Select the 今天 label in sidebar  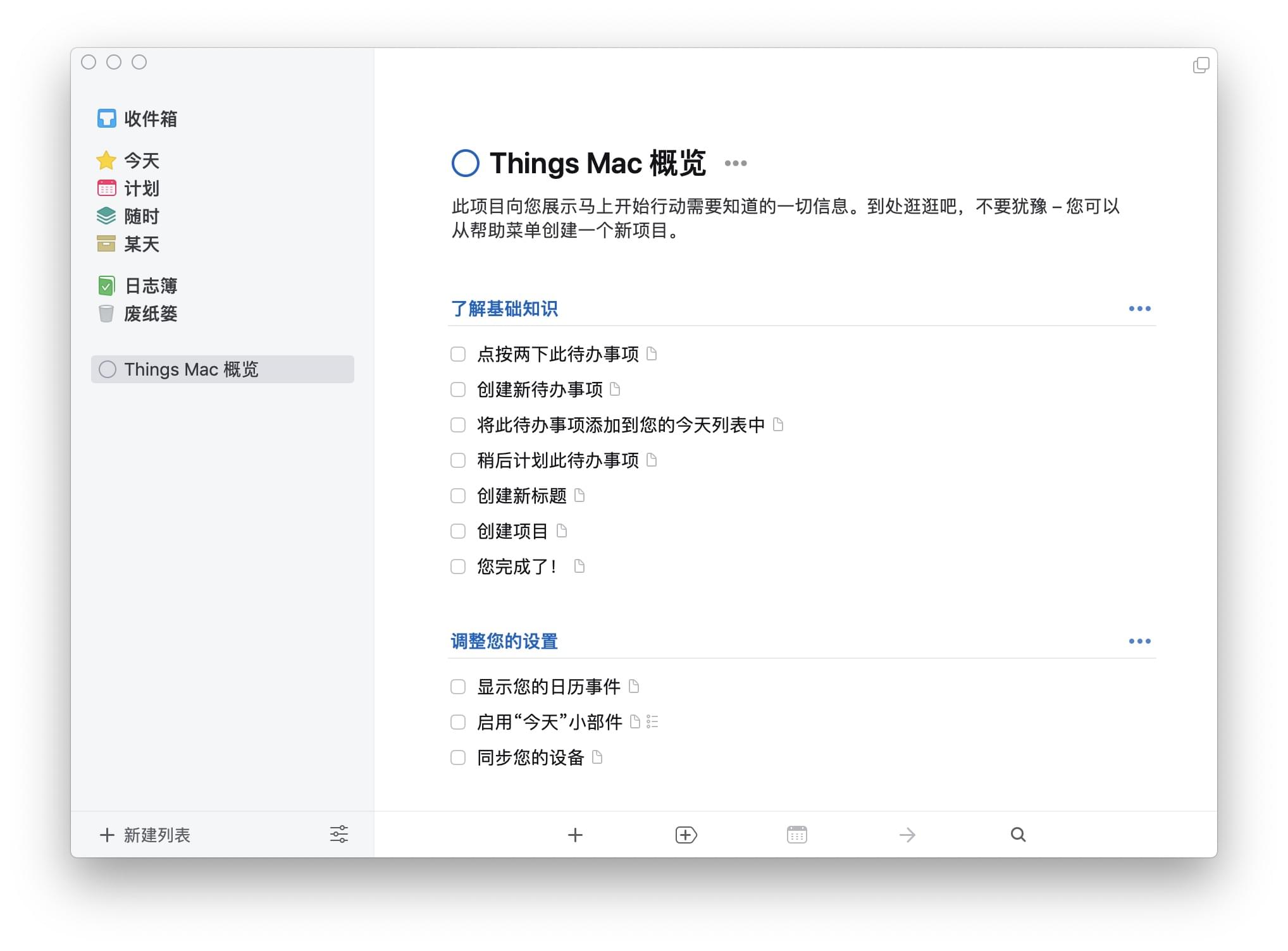click(x=142, y=161)
